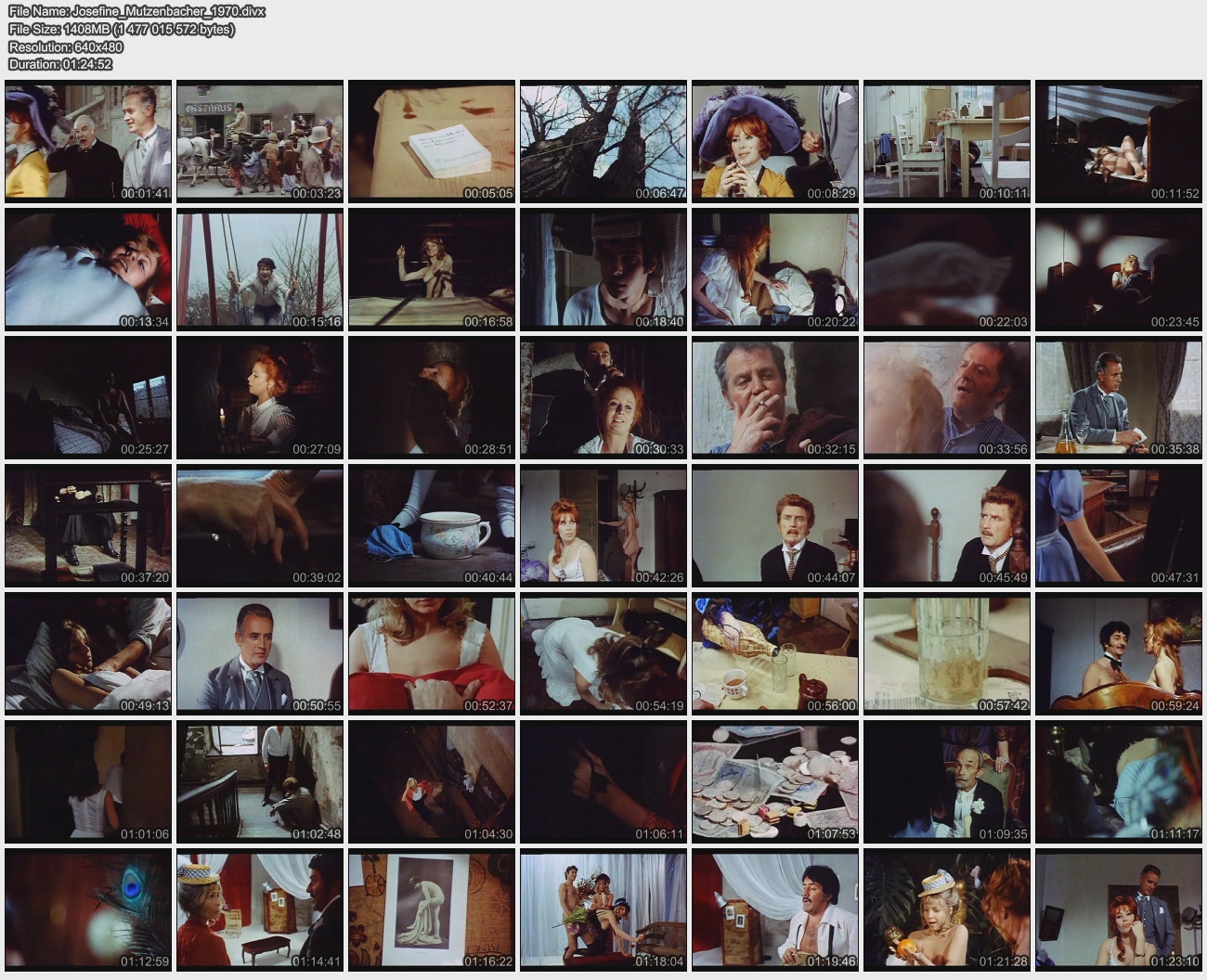Select the horse carriage street scene thumbnail
This screenshot has height=980, width=1207.
[260, 141]
